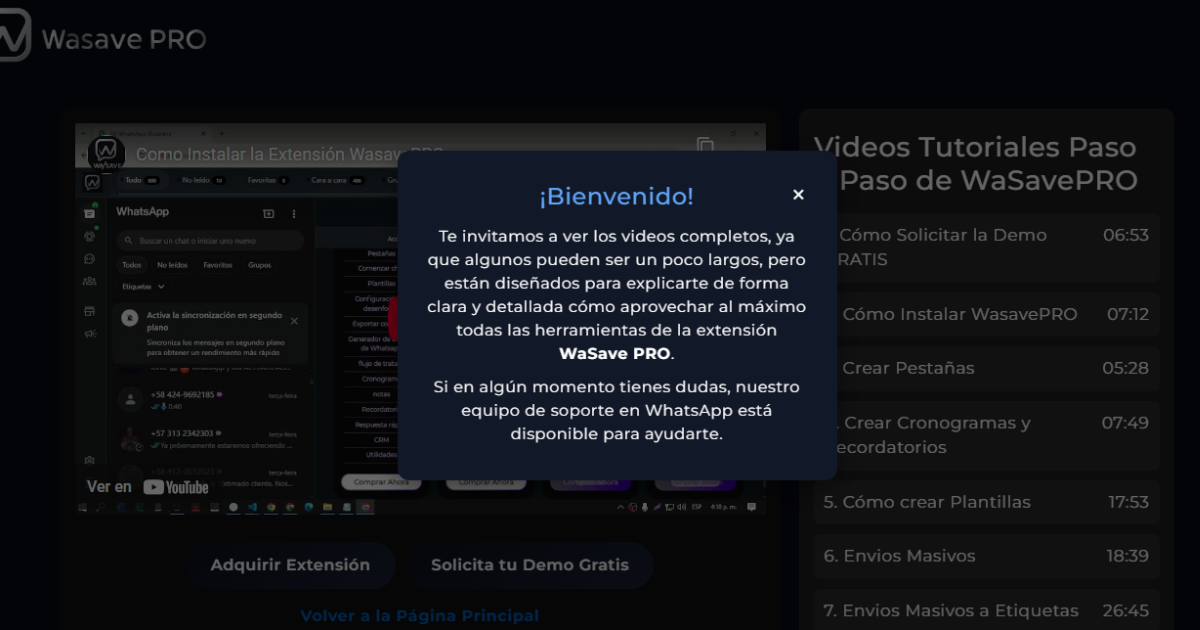
Task: Open the WhatsApp three-dot menu
Action: 294,213
